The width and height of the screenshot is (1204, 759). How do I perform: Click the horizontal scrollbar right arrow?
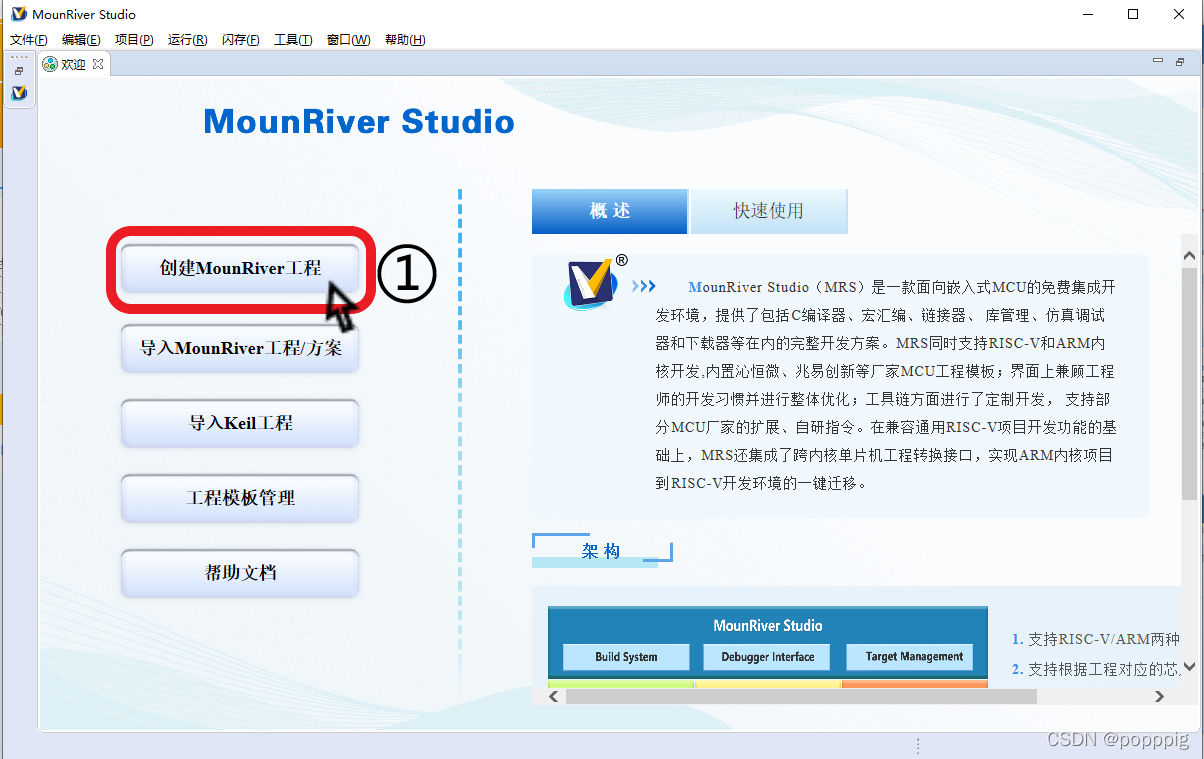point(1160,696)
